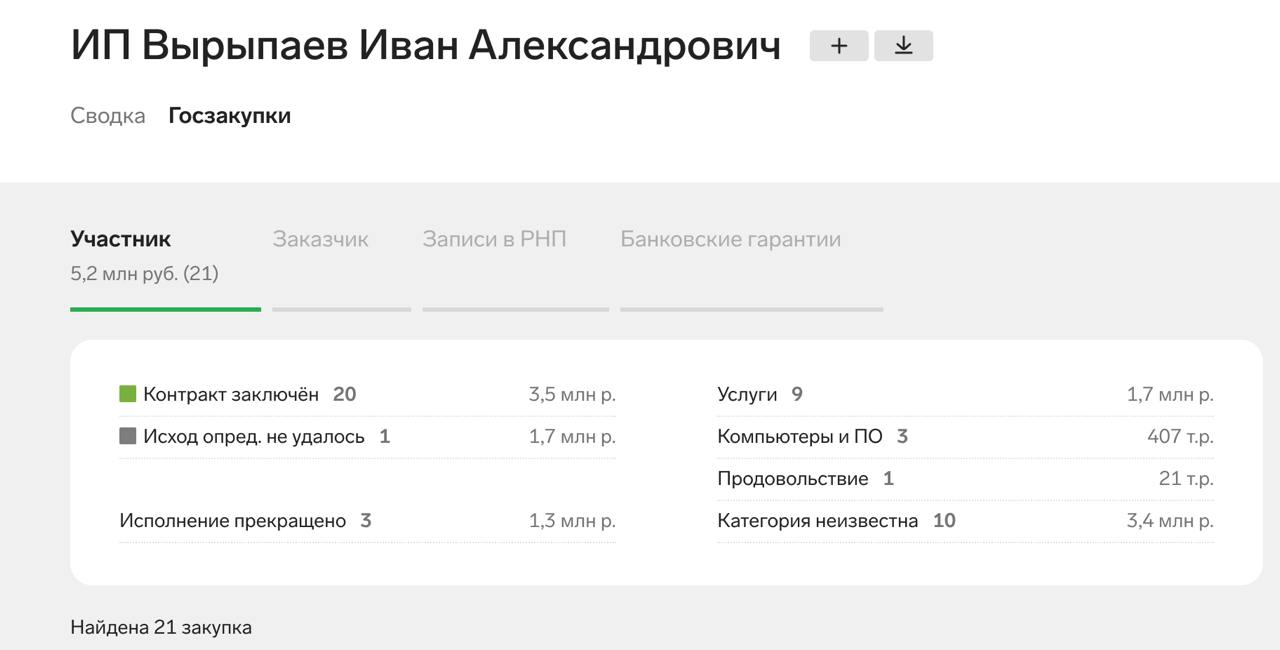
Task: Filter by Контракт заключён row
Action: (x=231, y=394)
